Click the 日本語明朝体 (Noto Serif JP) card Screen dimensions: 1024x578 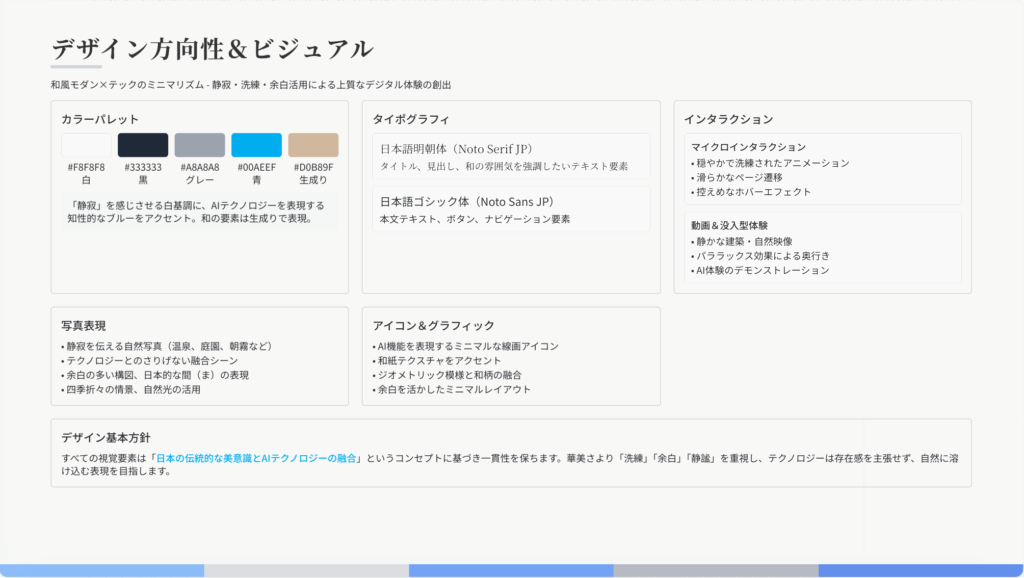pyautogui.click(x=510, y=156)
